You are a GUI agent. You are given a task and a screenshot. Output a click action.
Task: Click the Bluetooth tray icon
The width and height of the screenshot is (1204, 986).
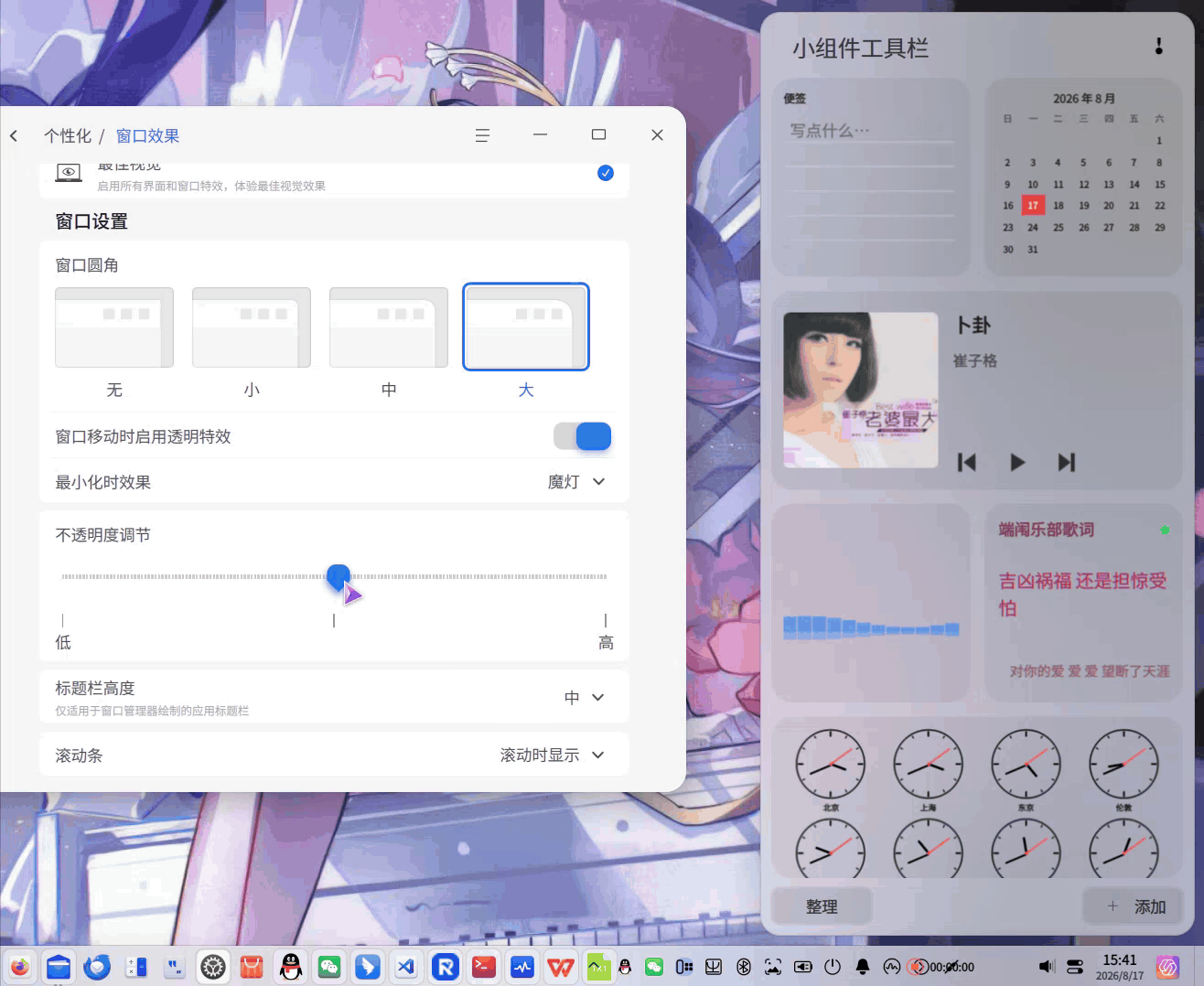click(x=744, y=967)
